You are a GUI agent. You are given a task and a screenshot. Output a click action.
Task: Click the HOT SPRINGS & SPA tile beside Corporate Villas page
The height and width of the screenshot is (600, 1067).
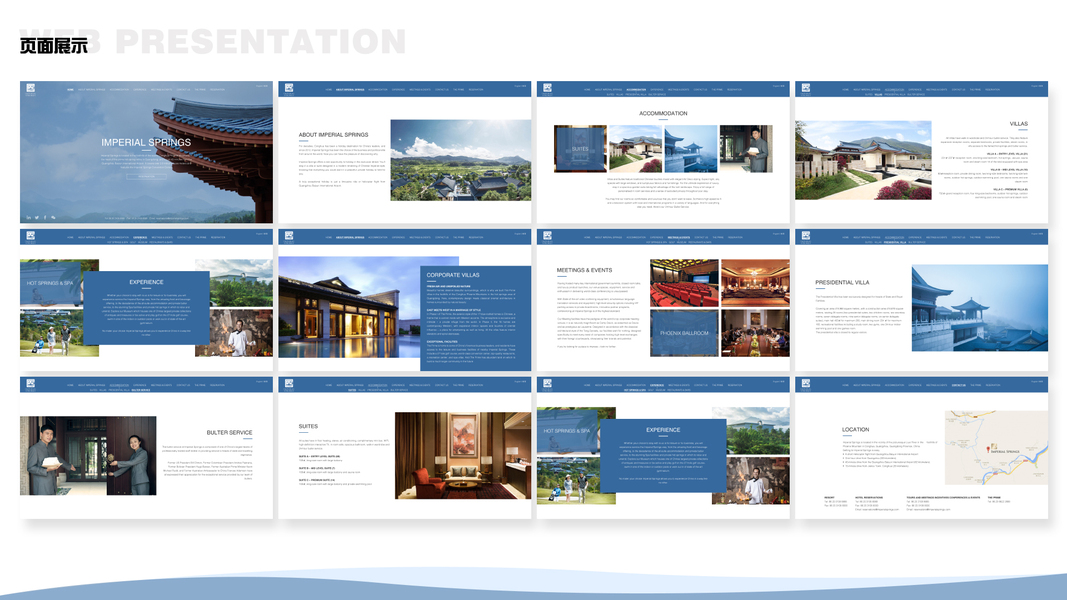pos(51,283)
